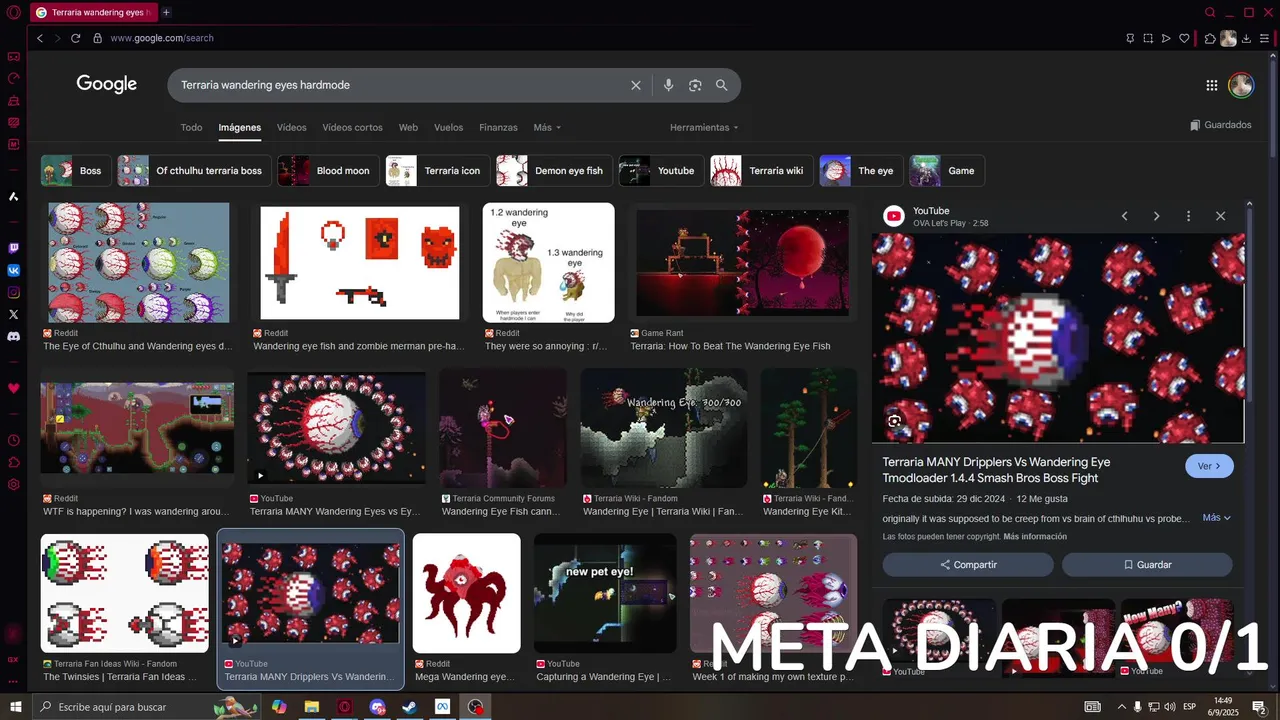Image resolution: width=1280 pixels, height=720 pixels.
Task: Open the Guardados saved items link
Action: (1221, 125)
